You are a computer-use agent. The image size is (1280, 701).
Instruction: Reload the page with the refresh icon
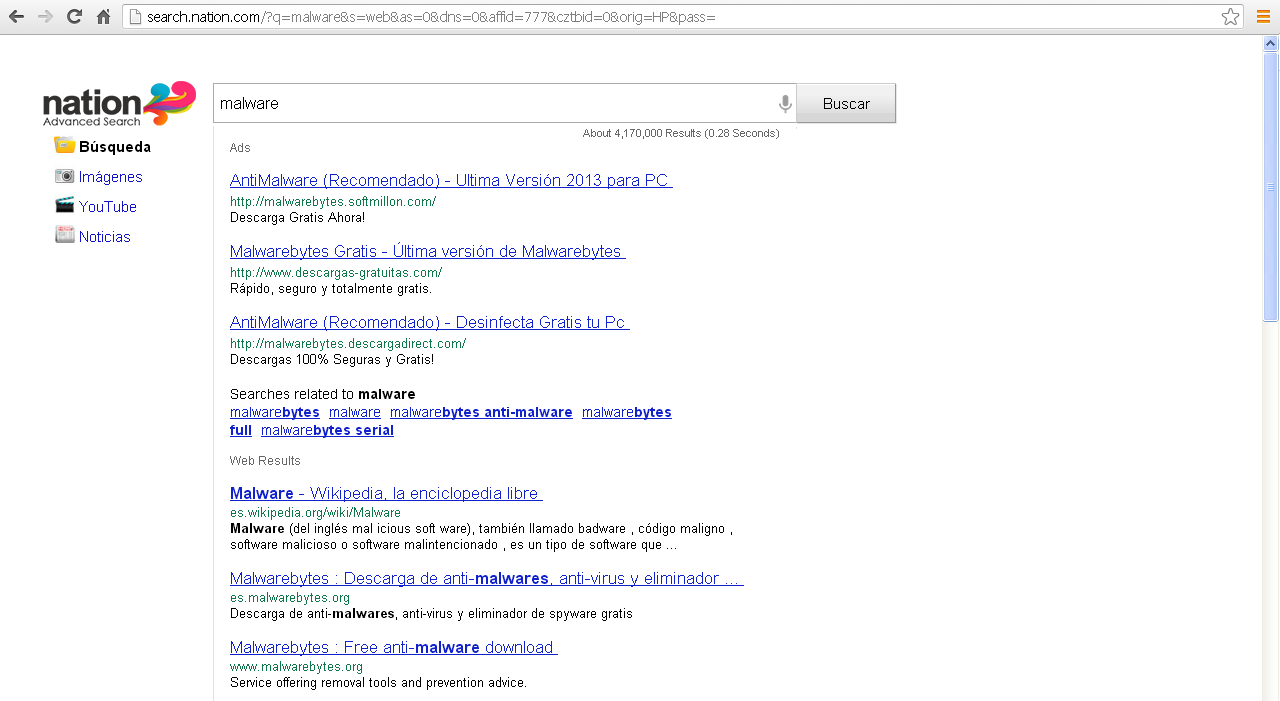coord(74,17)
